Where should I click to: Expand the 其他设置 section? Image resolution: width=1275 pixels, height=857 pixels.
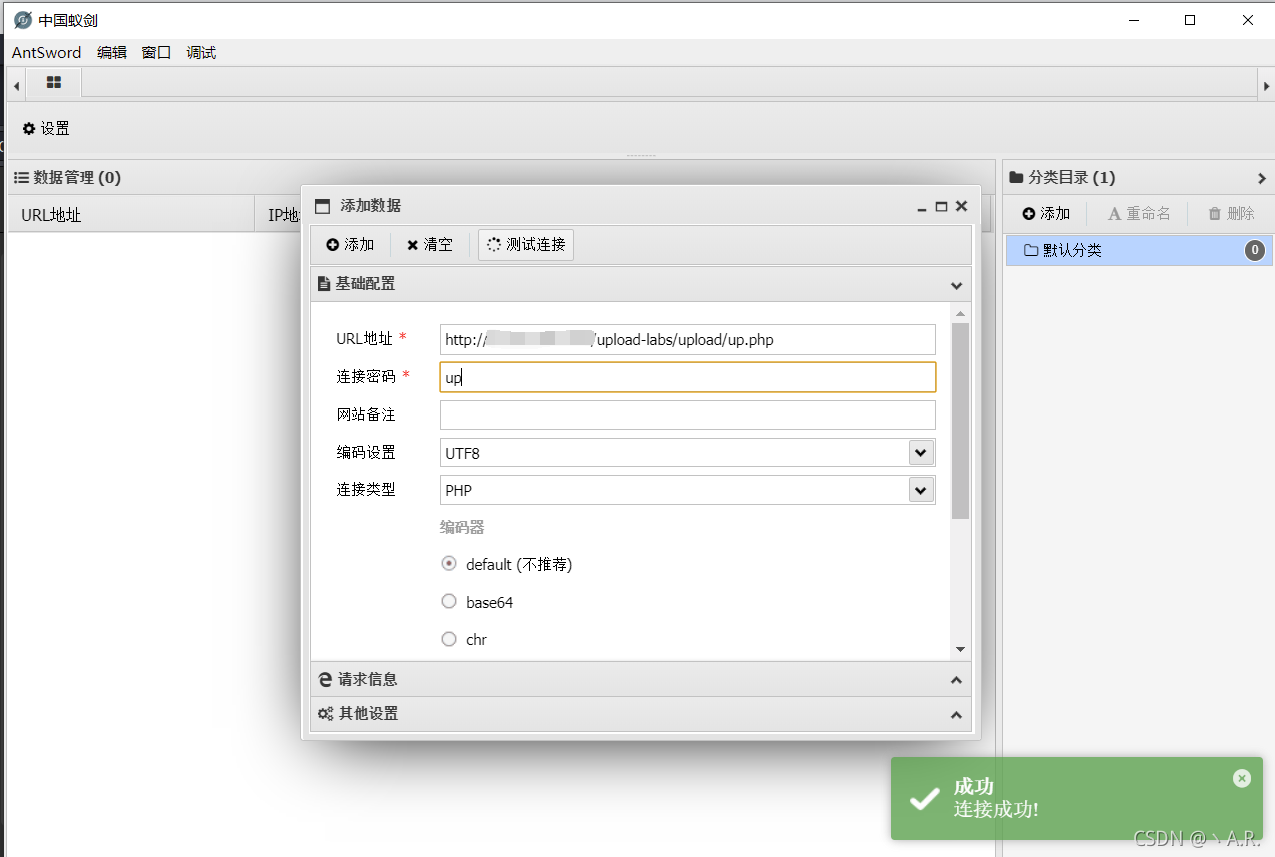point(641,714)
